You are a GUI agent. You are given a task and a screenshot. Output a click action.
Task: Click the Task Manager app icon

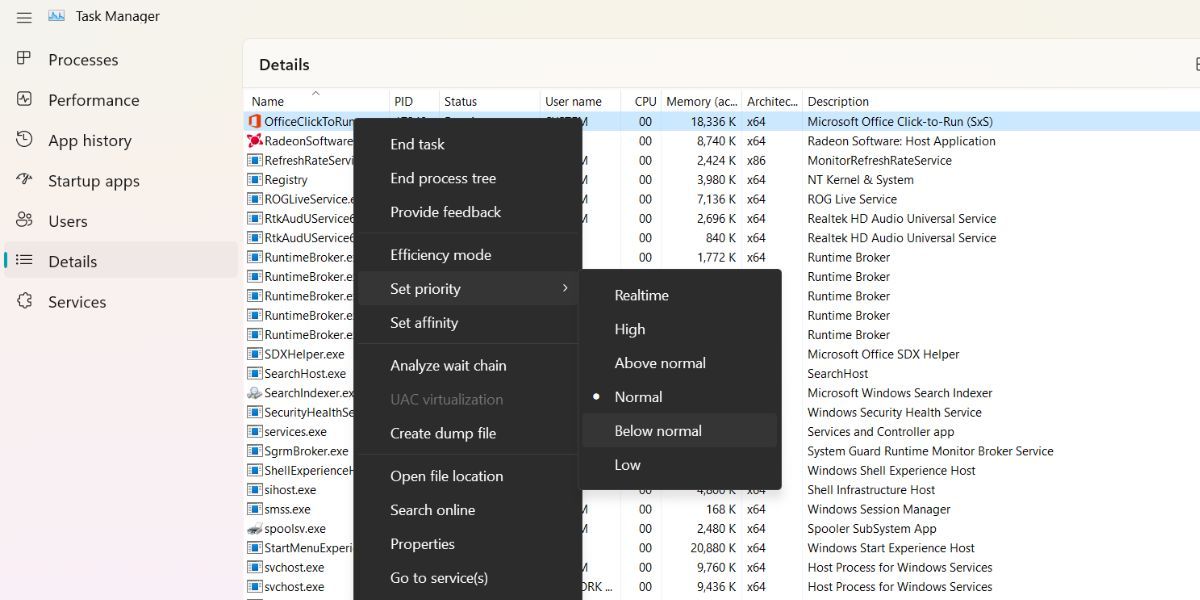(56, 16)
